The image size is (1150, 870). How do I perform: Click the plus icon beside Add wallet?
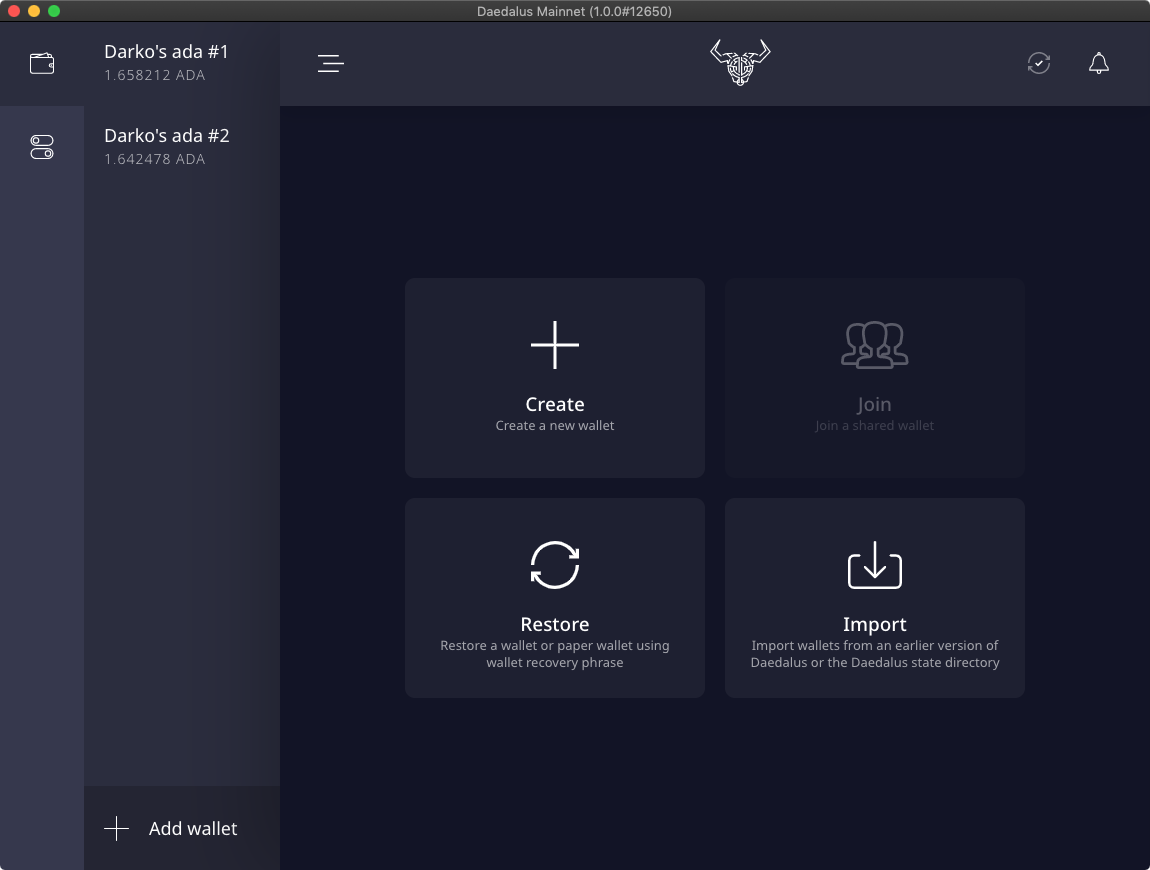117,829
